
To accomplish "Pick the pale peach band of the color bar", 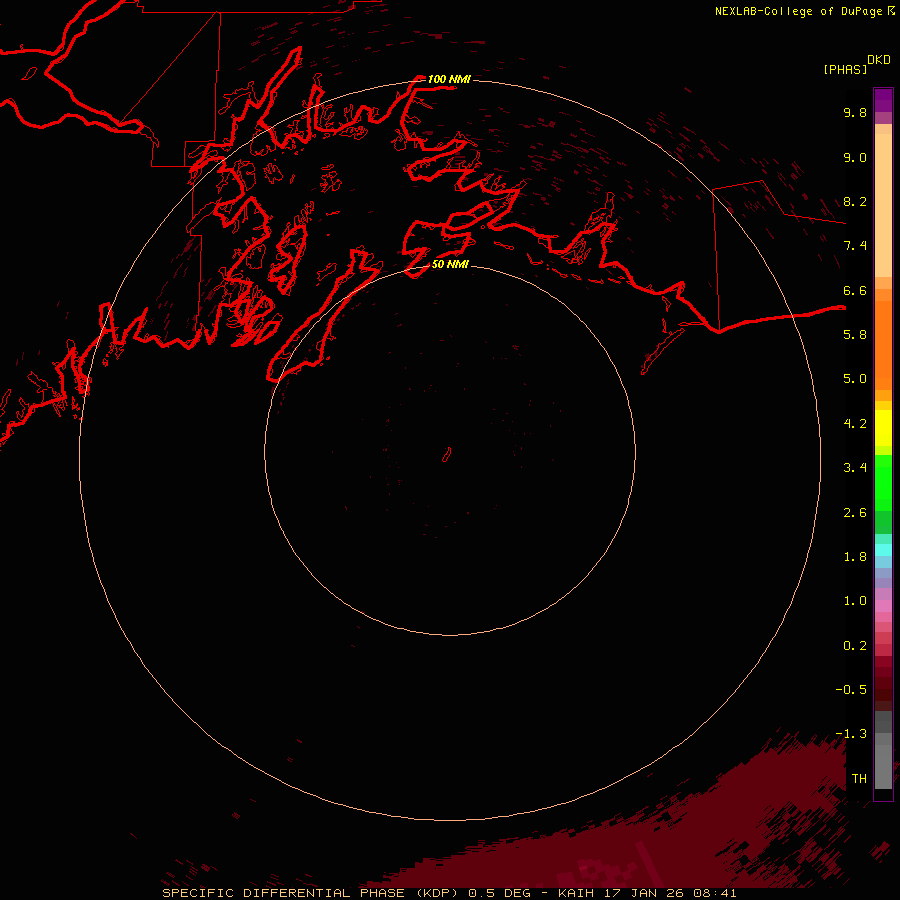I will point(883,205).
